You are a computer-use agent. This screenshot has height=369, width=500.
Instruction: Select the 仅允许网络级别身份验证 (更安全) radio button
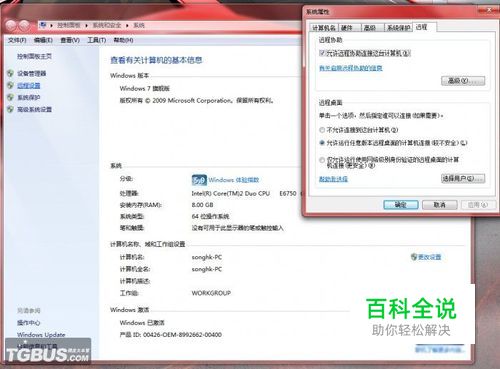322,160
